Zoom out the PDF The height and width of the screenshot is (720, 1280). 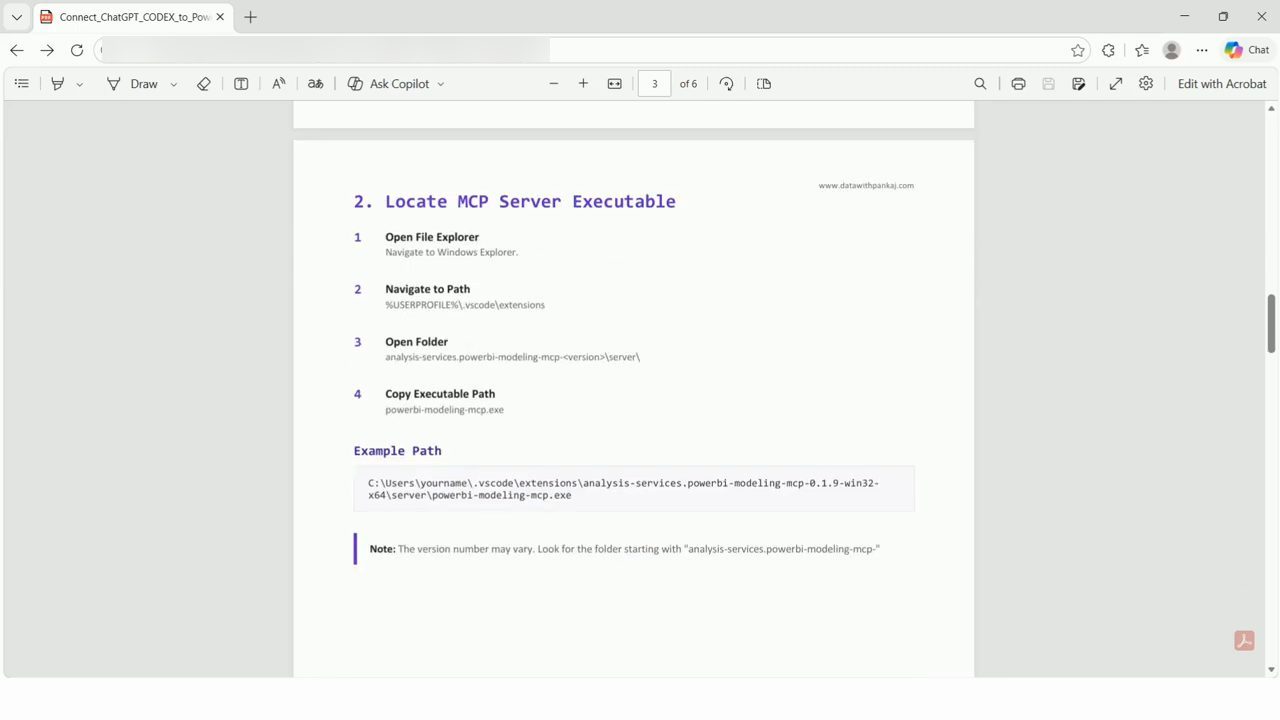point(554,84)
